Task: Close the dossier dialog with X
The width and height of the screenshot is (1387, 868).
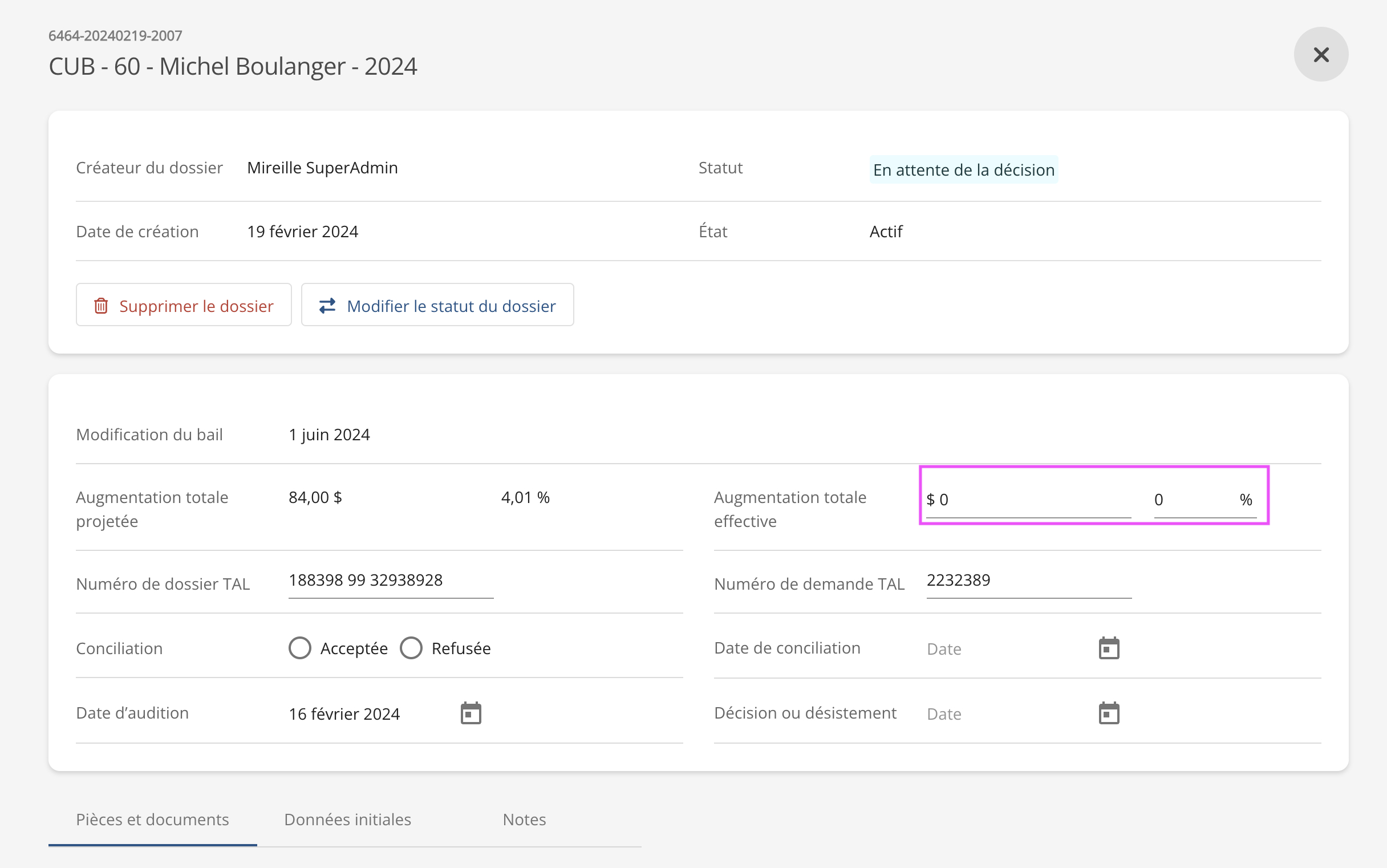Action: click(1320, 55)
